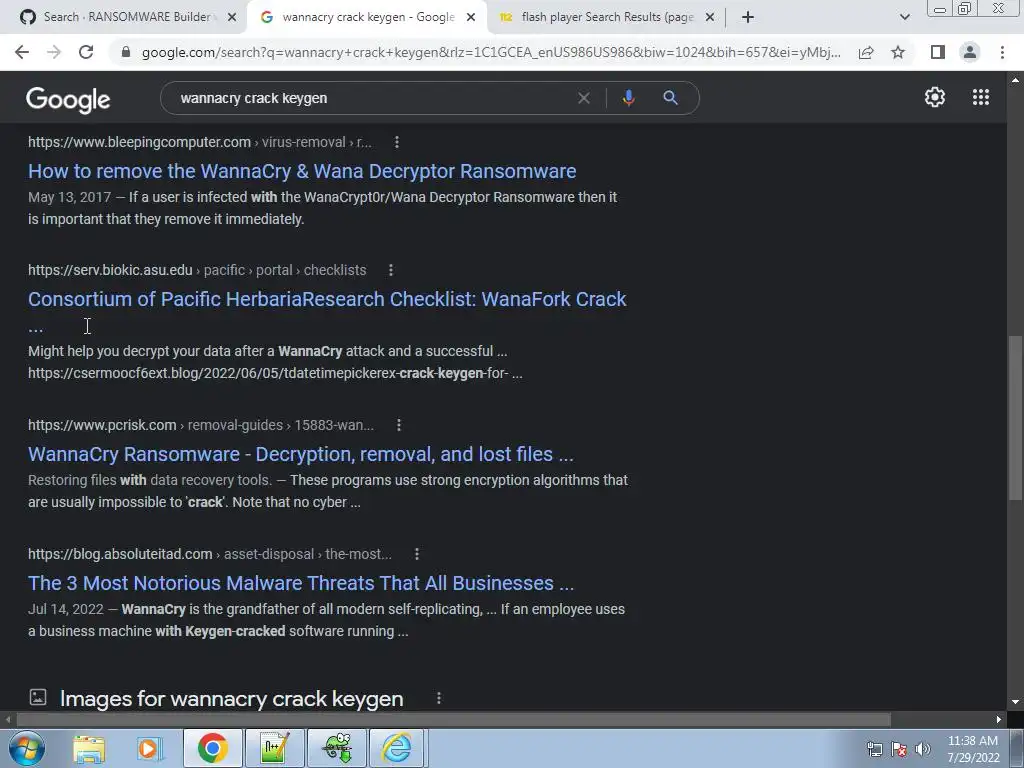Open the Windows Start orb
The width and height of the screenshot is (1024, 768).
[27, 748]
